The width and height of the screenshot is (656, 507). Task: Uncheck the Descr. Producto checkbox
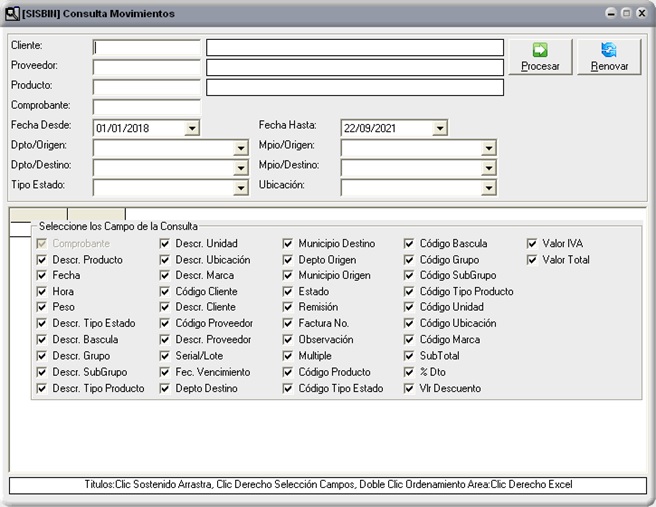click(42, 260)
